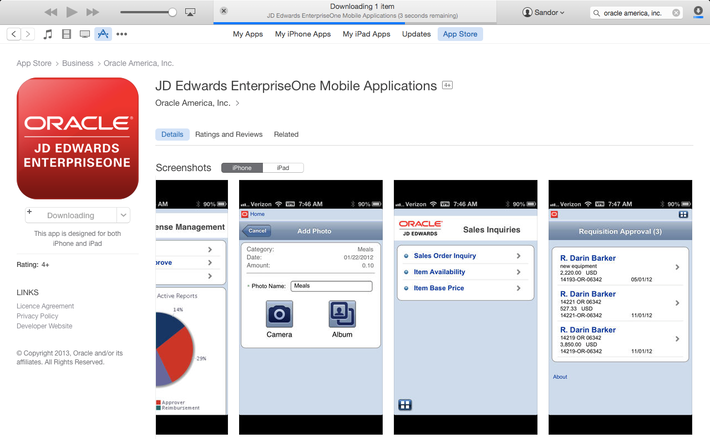Screen dimensions: 710x443
Task: Go forward with the right arrow
Action: 28,34
